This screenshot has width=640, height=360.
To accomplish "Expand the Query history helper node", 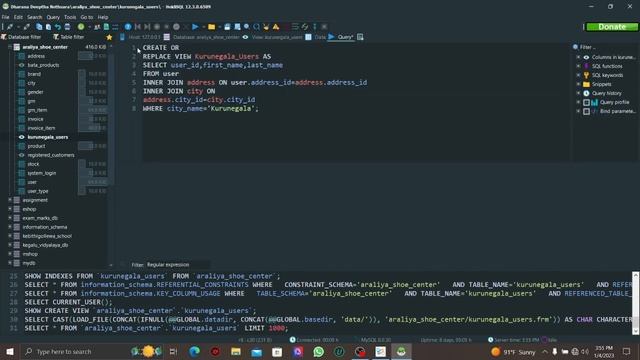I will coord(578,93).
